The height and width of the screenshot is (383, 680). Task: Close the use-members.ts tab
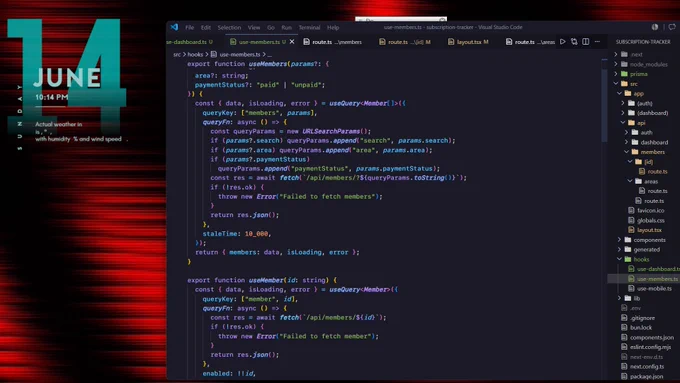point(292,42)
